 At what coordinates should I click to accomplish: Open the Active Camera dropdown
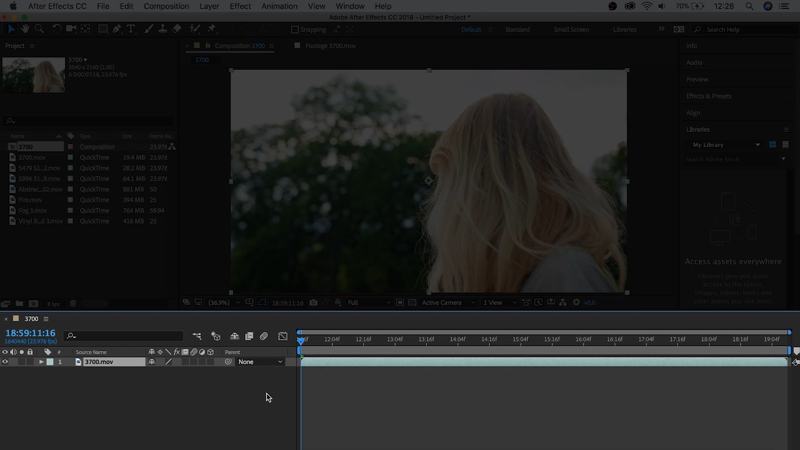448,303
